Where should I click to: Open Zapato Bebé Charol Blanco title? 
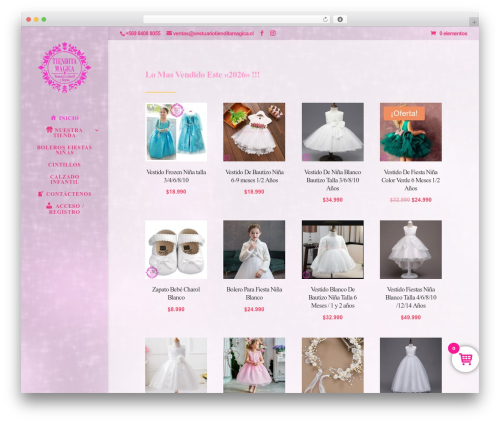point(176,293)
